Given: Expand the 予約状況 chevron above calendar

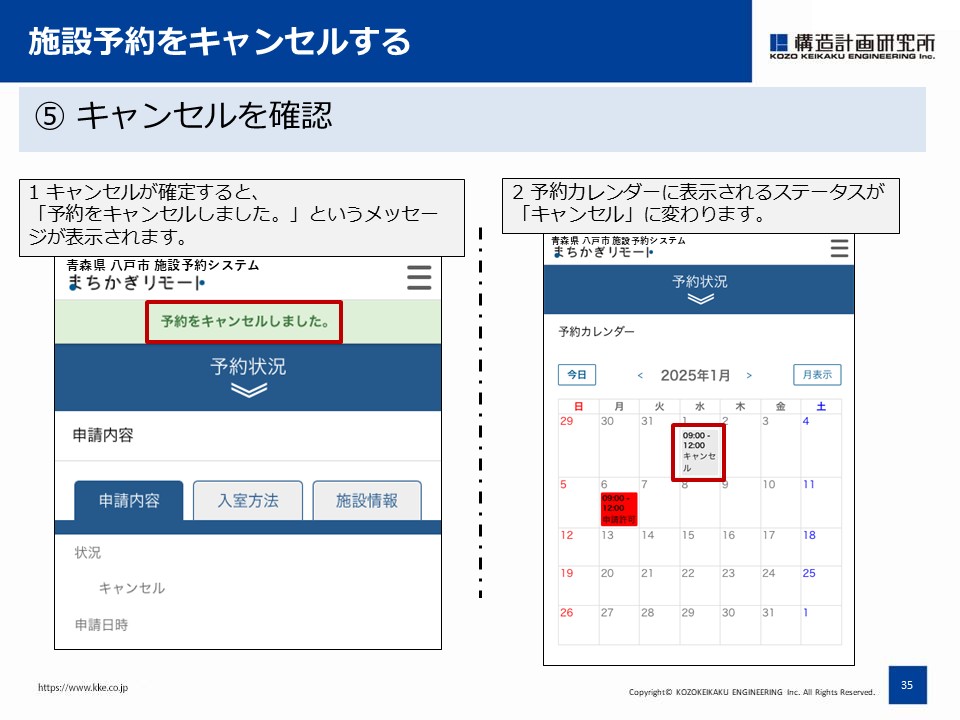Looking at the screenshot, I should point(700,299).
